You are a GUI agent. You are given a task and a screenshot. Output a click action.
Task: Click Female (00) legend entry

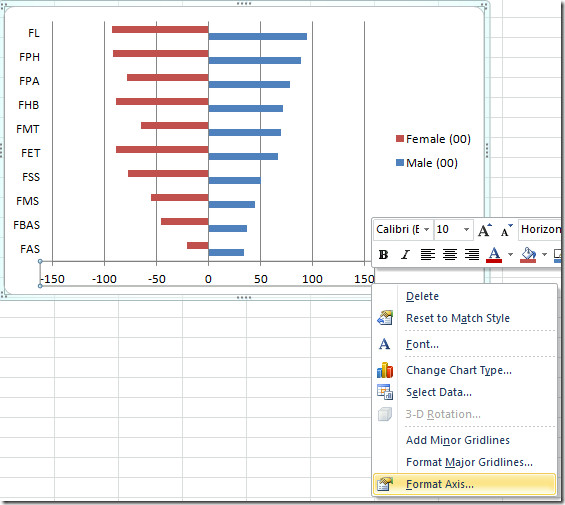pyautogui.click(x=433, y=139)
